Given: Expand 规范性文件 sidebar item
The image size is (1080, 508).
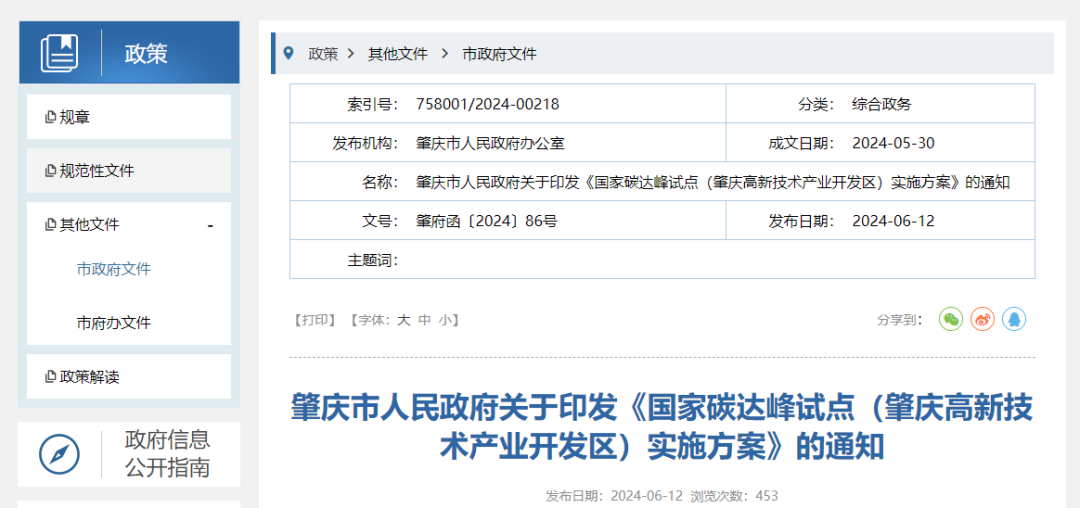Looking at the screenshot, I should [96, 171].
